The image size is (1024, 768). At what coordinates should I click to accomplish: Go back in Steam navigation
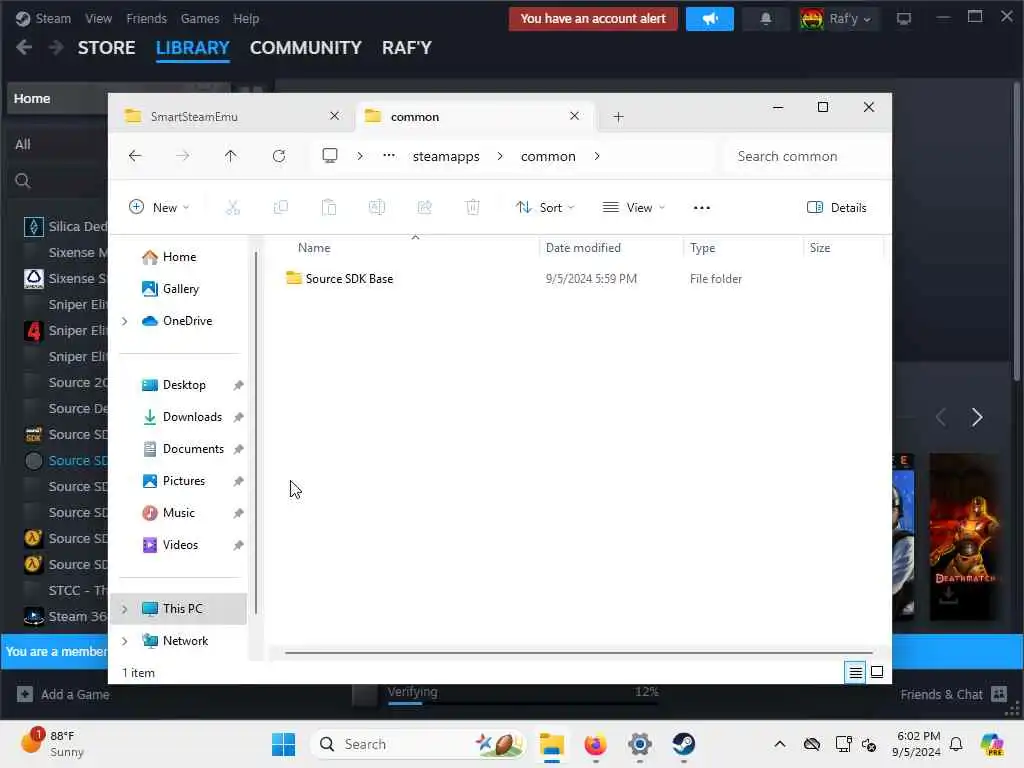pos(24,48)
